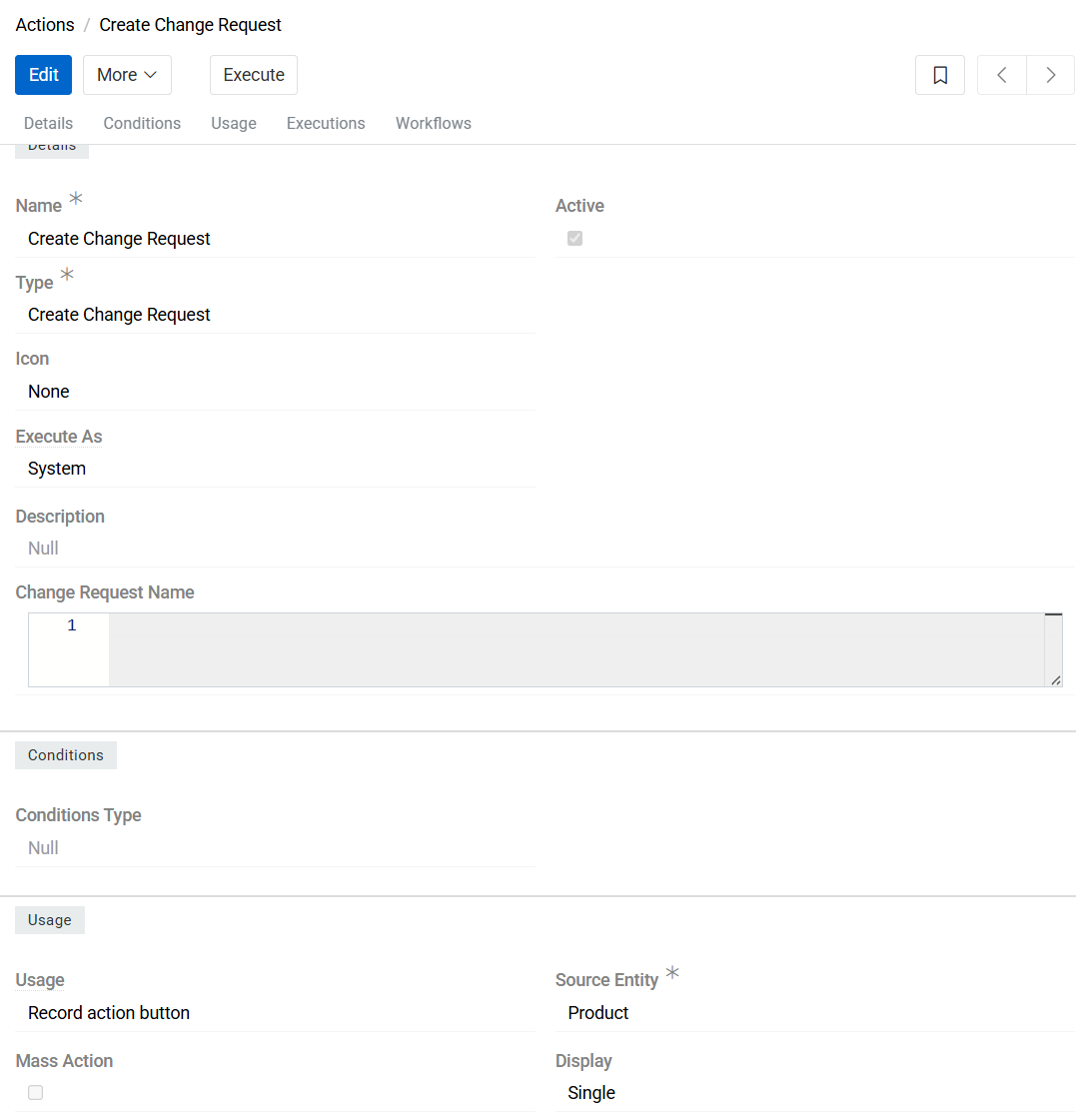The image size is (1076, 1120).
Task: Navigate to the next record using the right arrow
Action: point(1050,74)
